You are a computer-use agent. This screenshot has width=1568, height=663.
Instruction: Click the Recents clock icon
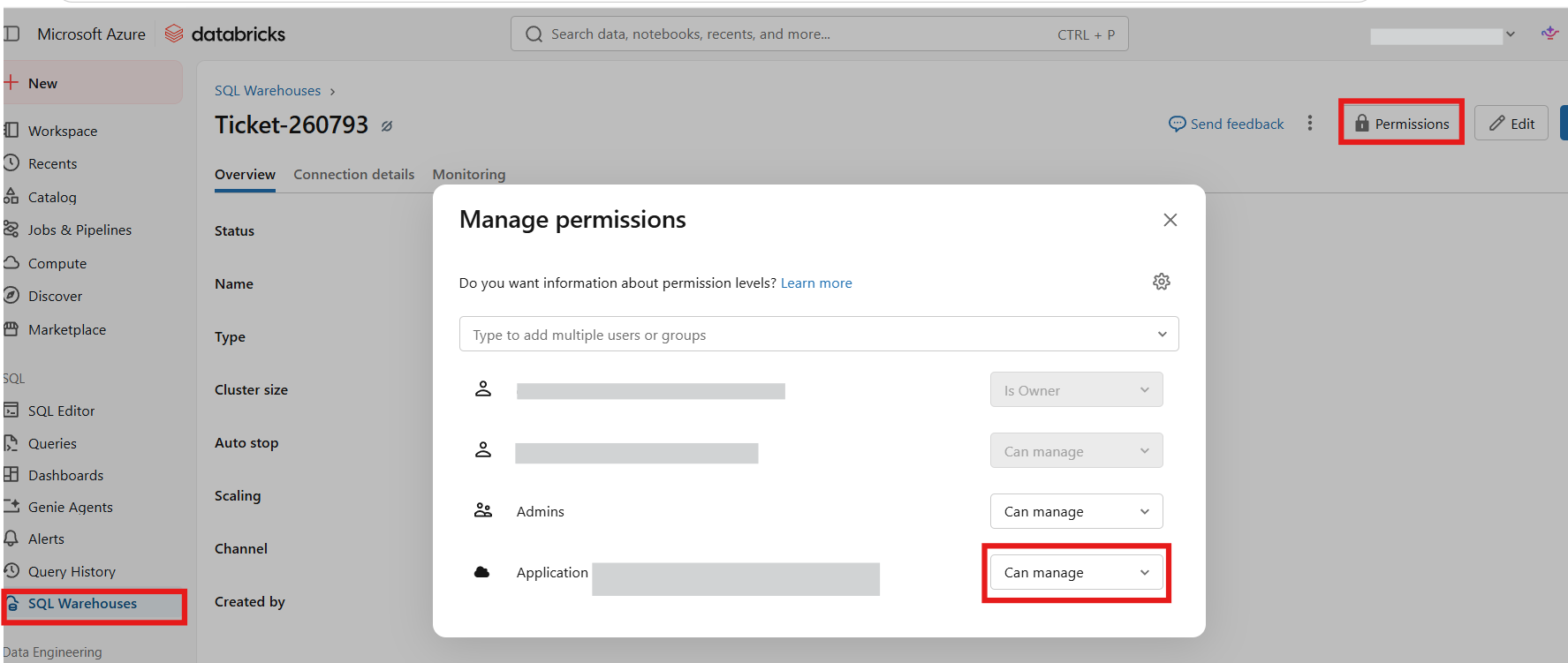click(x=11, y=163)
